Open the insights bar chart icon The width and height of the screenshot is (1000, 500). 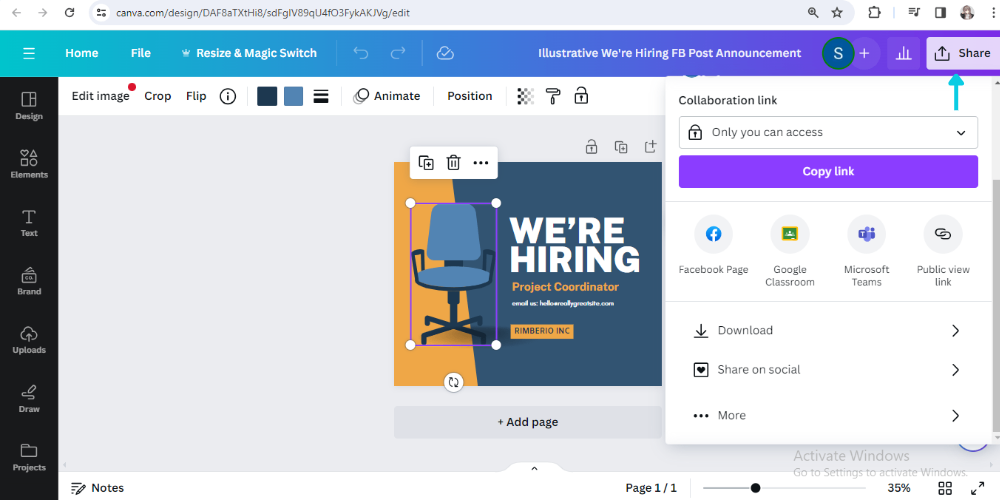(903, 54)
